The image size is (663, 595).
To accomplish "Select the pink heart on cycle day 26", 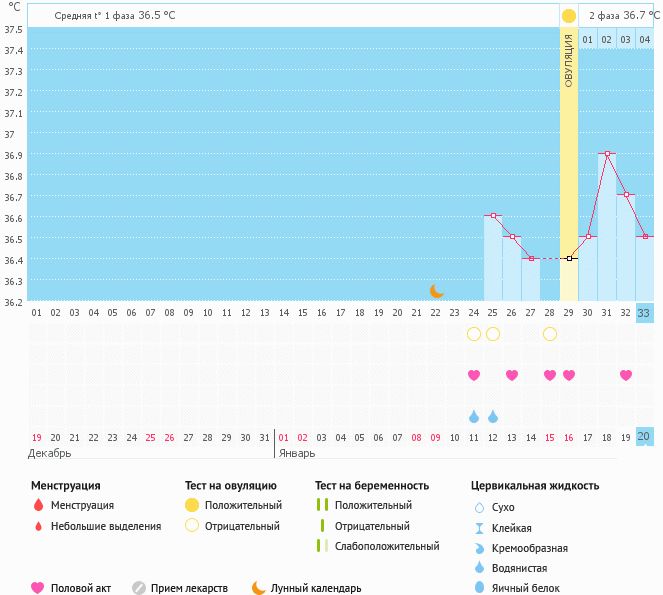I will click(512, 375).
